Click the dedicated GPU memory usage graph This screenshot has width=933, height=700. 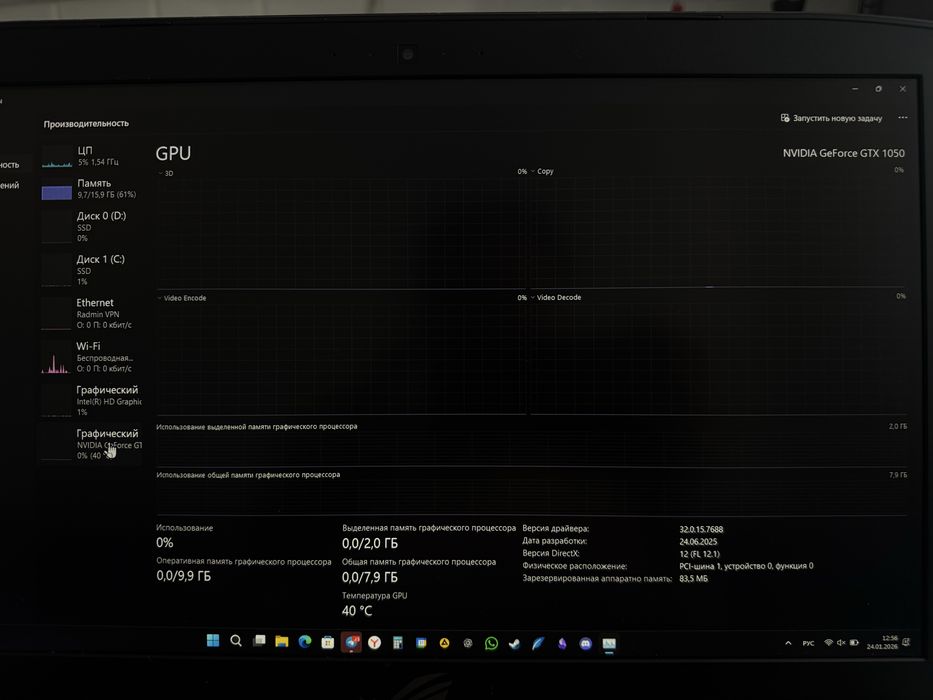click(x=532, y=448)
